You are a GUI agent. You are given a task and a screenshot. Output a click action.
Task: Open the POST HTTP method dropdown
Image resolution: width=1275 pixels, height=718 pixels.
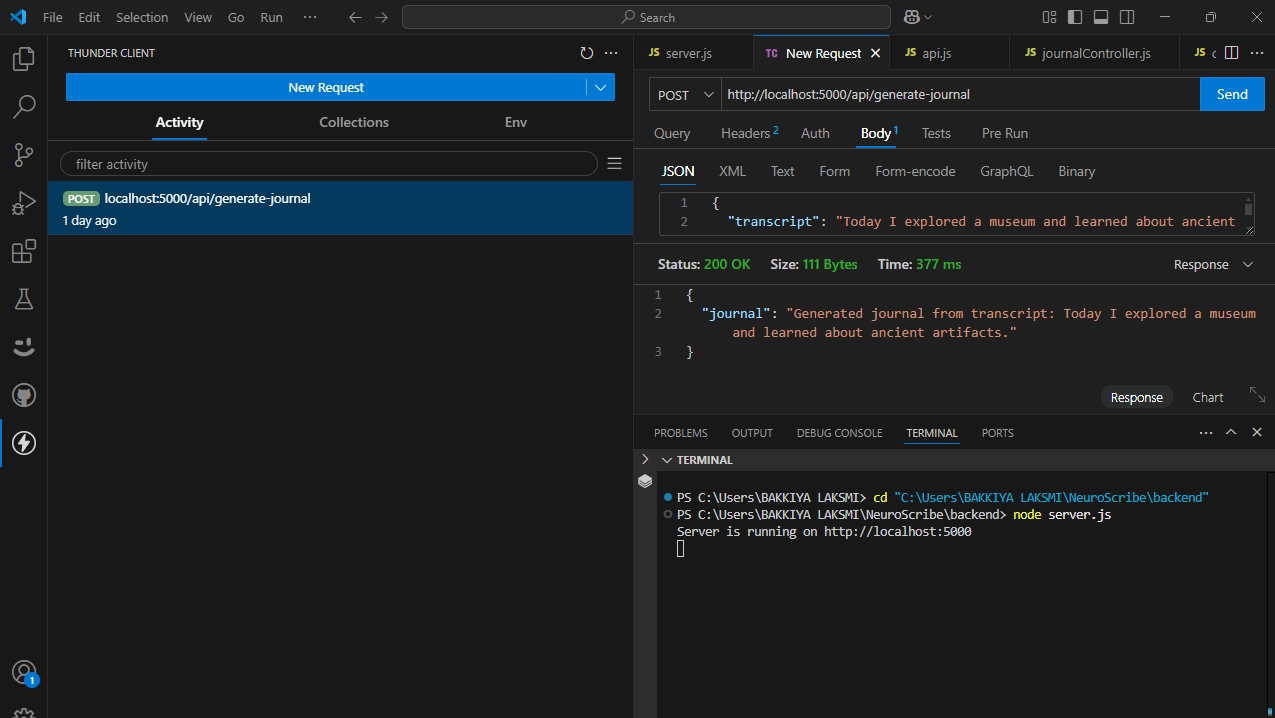coord(685,95)
